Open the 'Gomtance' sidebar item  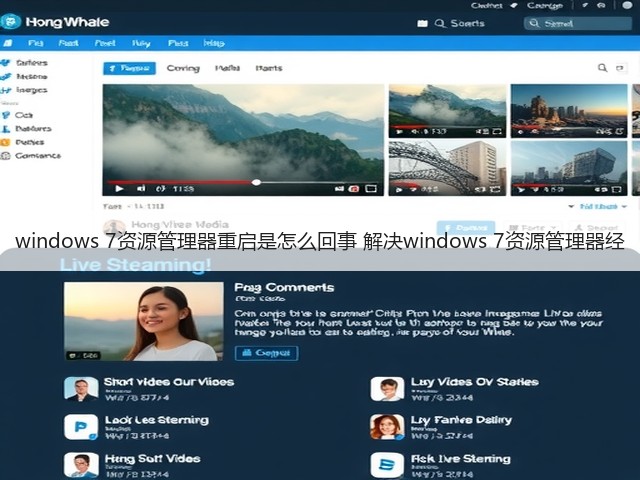(31, 156)
